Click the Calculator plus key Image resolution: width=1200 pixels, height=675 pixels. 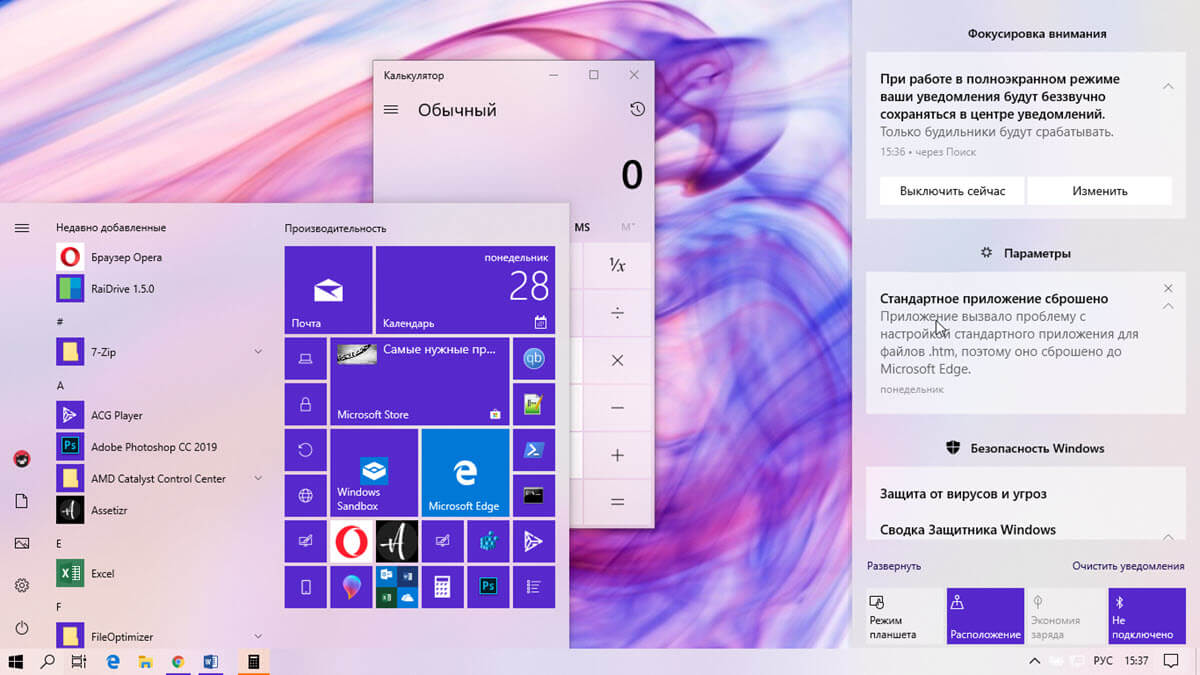pos(617,455)
